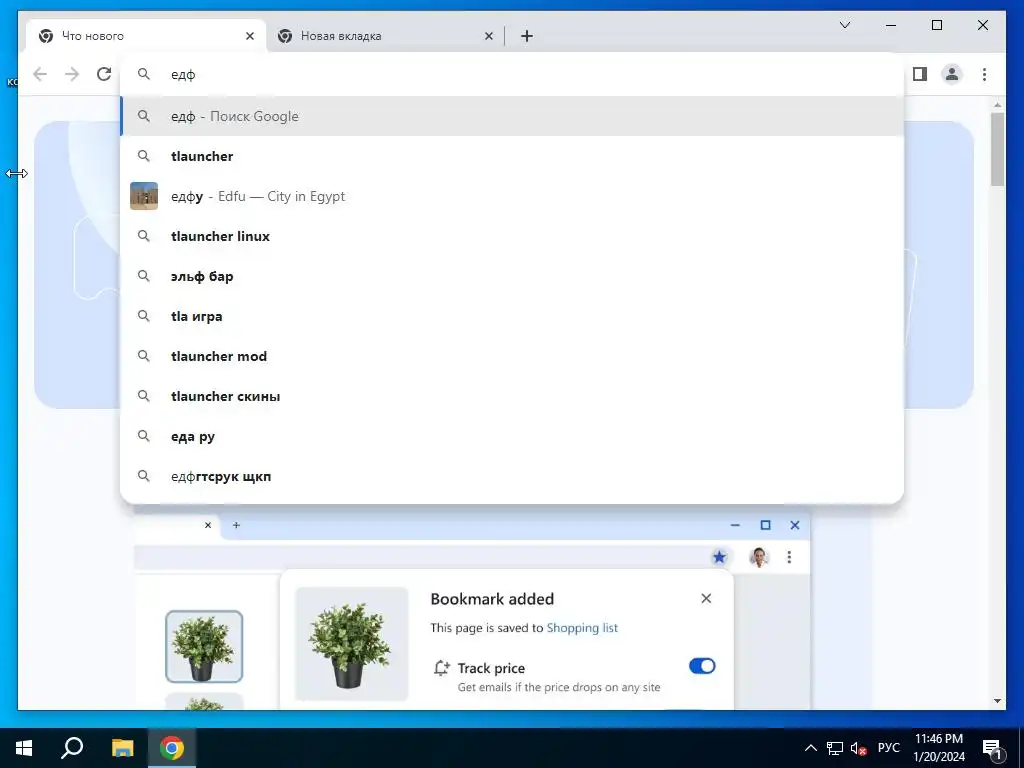
Task: Switch input language via 'РУС'
Action: click(888, 748)
